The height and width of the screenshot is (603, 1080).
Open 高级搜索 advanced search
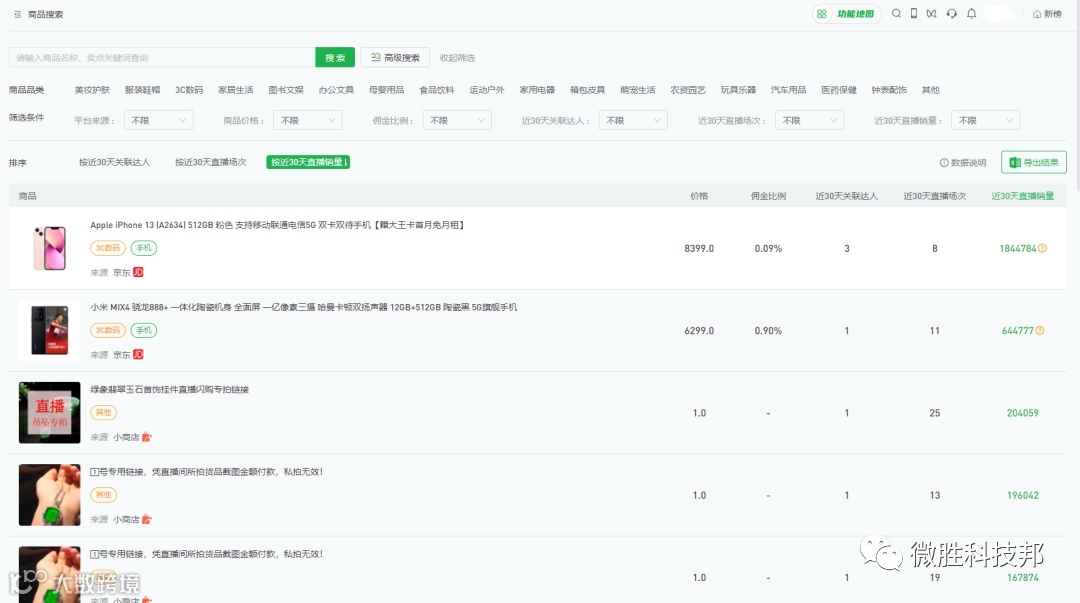tap(395, 58)
